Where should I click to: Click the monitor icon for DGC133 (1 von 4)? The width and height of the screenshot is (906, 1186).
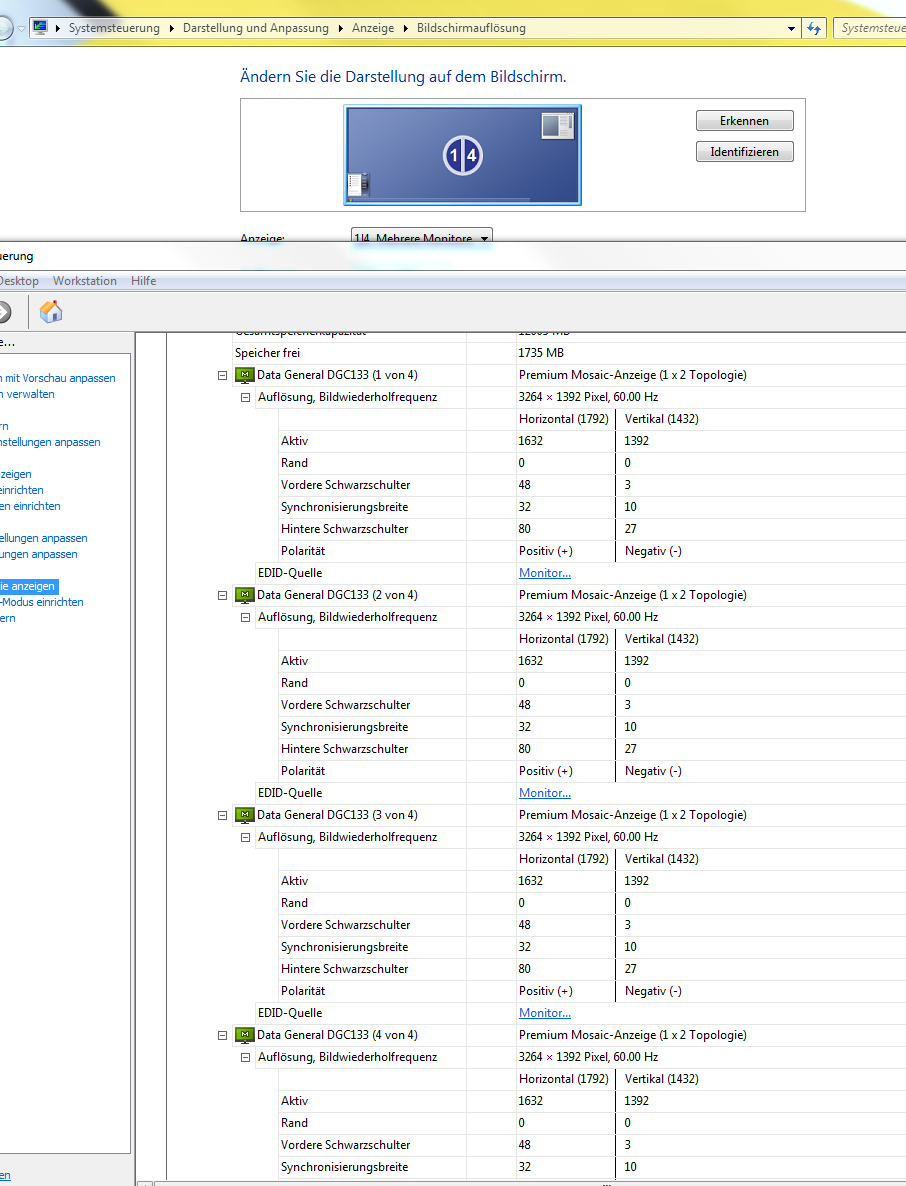pos(244,375)
